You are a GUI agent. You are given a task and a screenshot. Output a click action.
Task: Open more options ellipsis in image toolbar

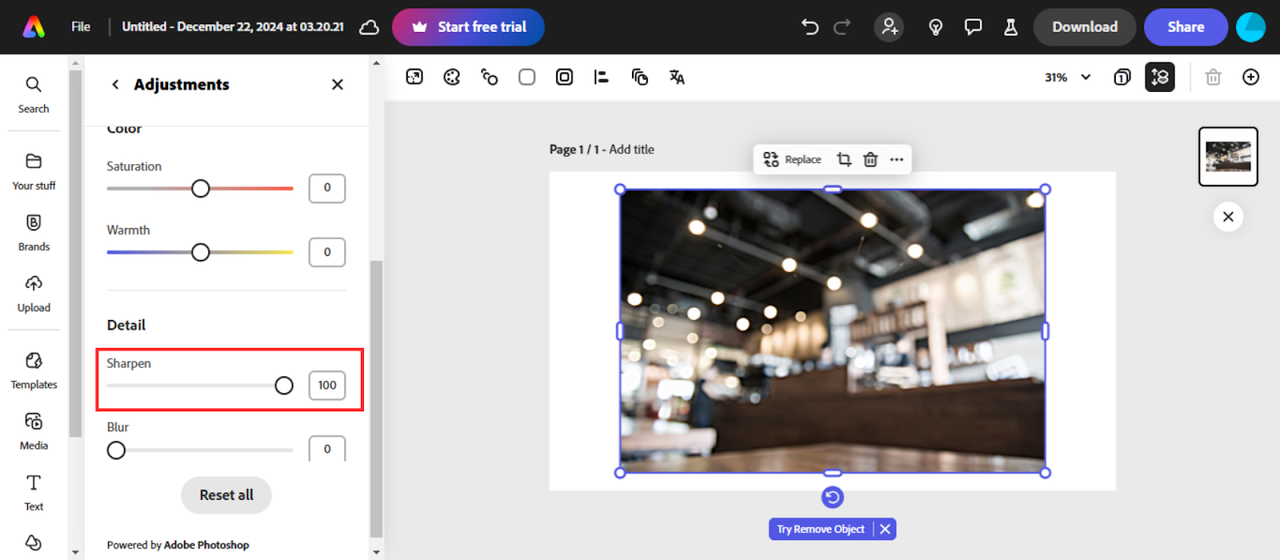(x=896, y=159)
